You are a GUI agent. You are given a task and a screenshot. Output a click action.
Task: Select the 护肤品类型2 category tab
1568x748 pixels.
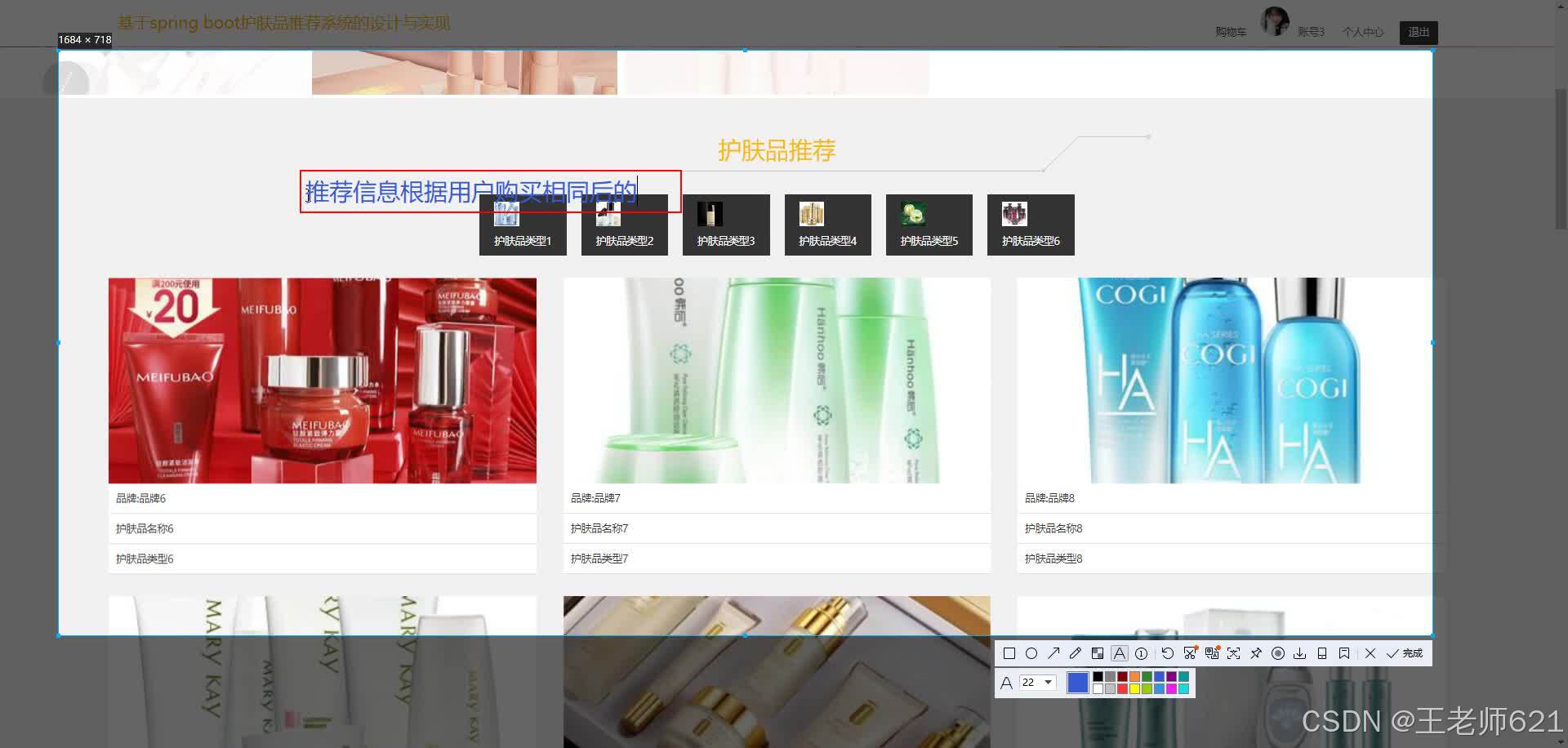tap(625, 225)
